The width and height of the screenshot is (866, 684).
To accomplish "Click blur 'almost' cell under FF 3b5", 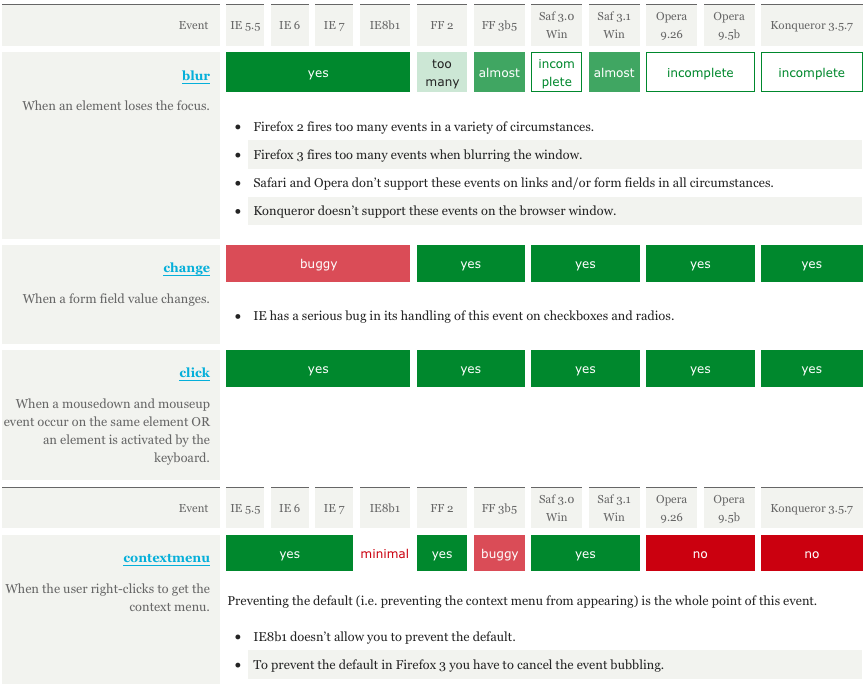I will point(499,72).
